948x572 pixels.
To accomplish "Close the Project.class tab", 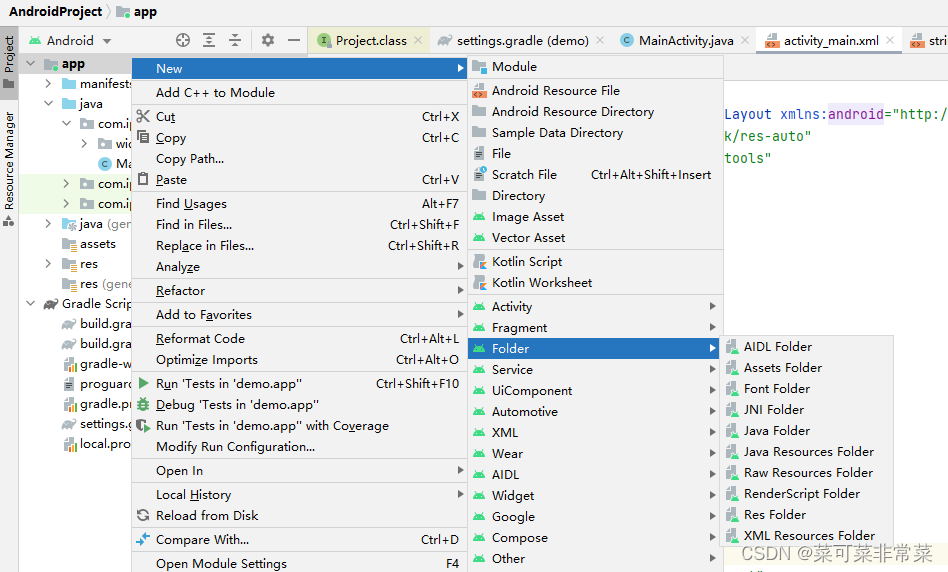I will coord(418,41).
